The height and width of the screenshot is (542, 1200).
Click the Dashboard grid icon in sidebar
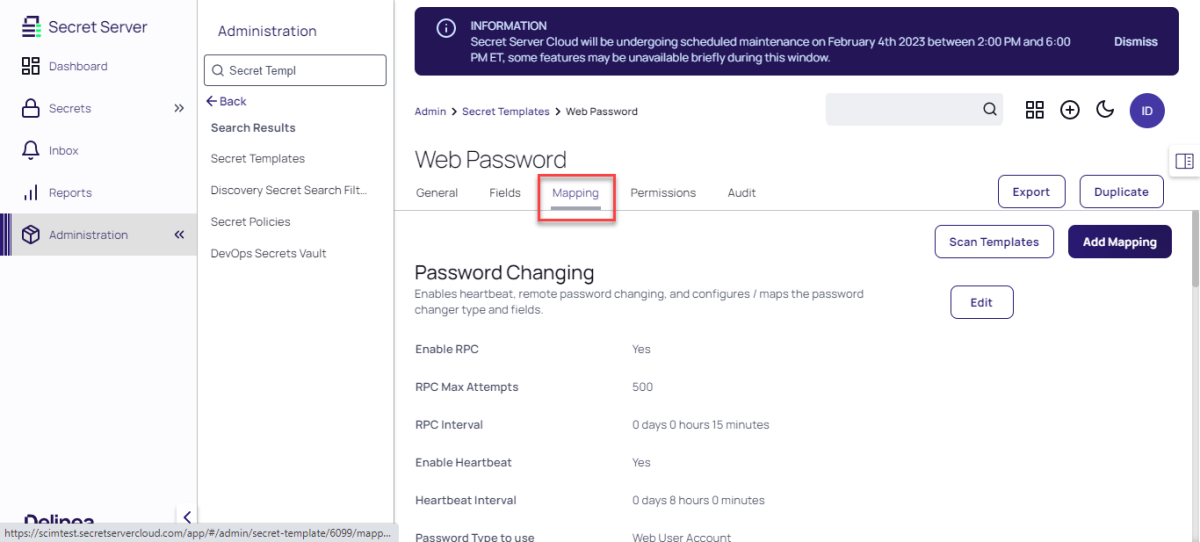click(x=30, y=66)
